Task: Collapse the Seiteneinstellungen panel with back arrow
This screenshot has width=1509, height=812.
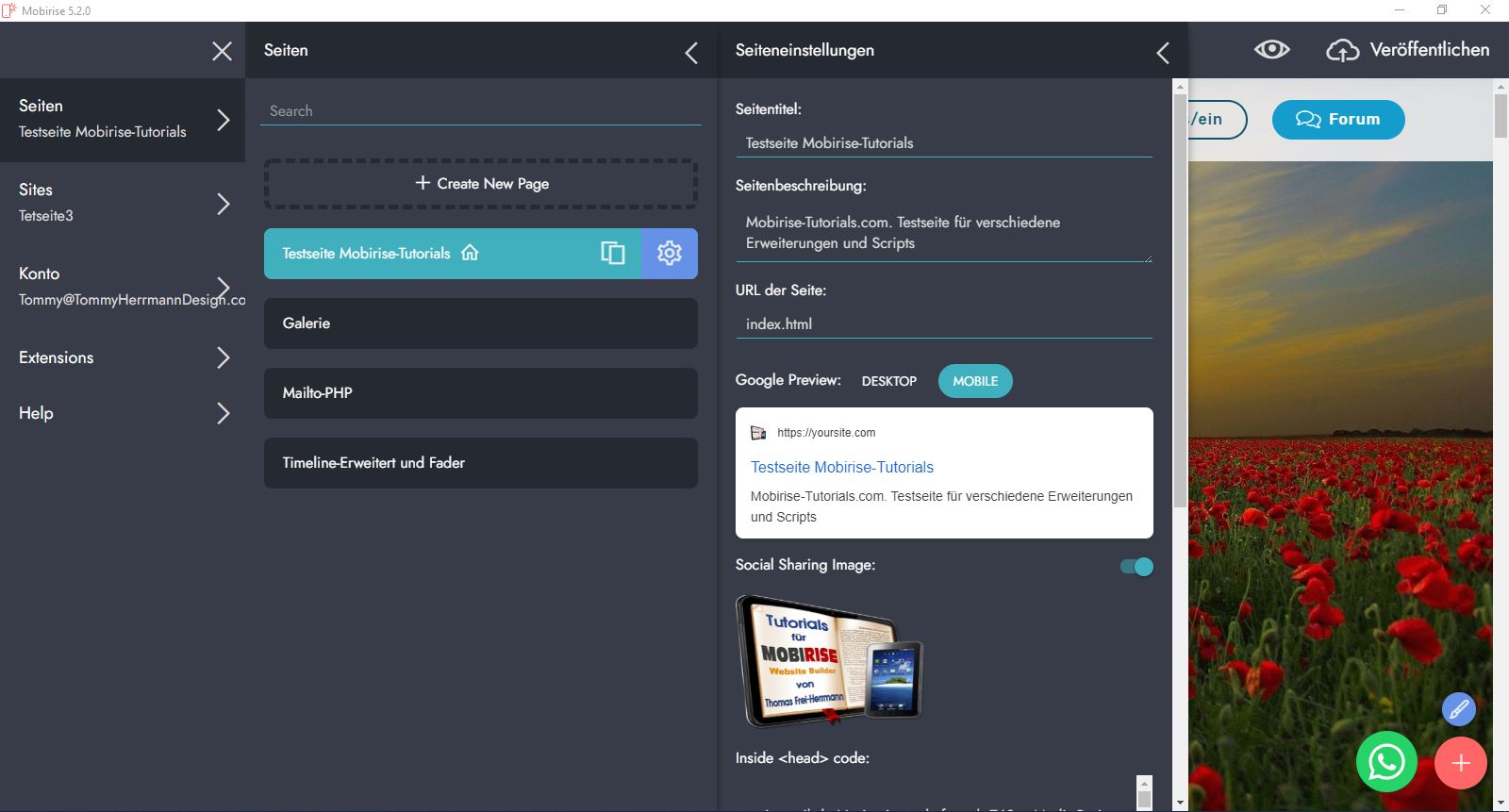Action: click(1162, 53)
